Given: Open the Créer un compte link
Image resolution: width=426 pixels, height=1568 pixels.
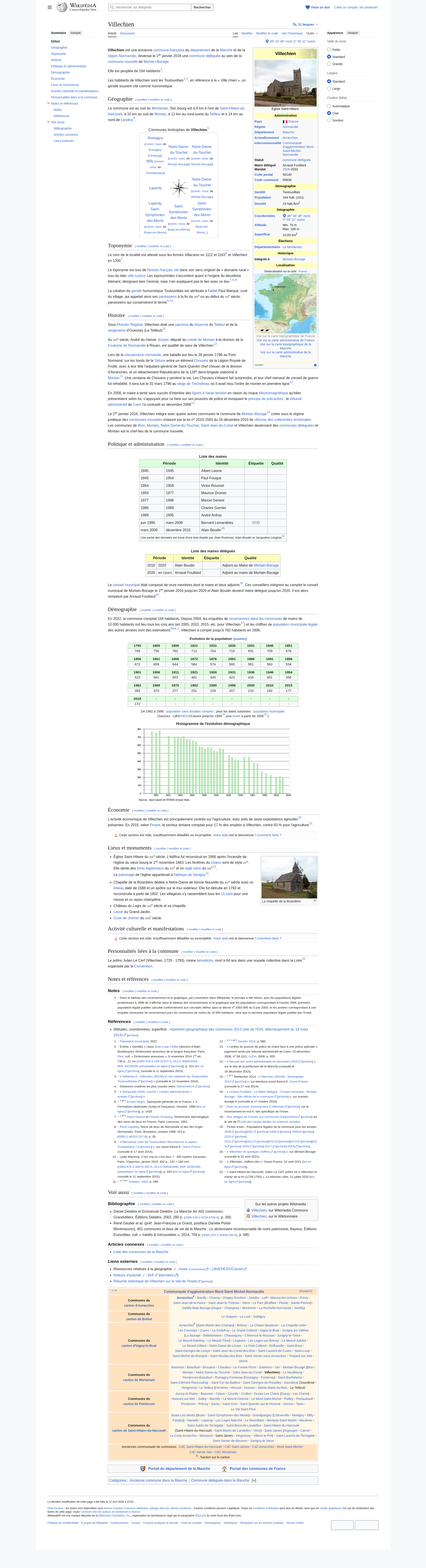Looking at the screenshot, I should tap(345, 7).
